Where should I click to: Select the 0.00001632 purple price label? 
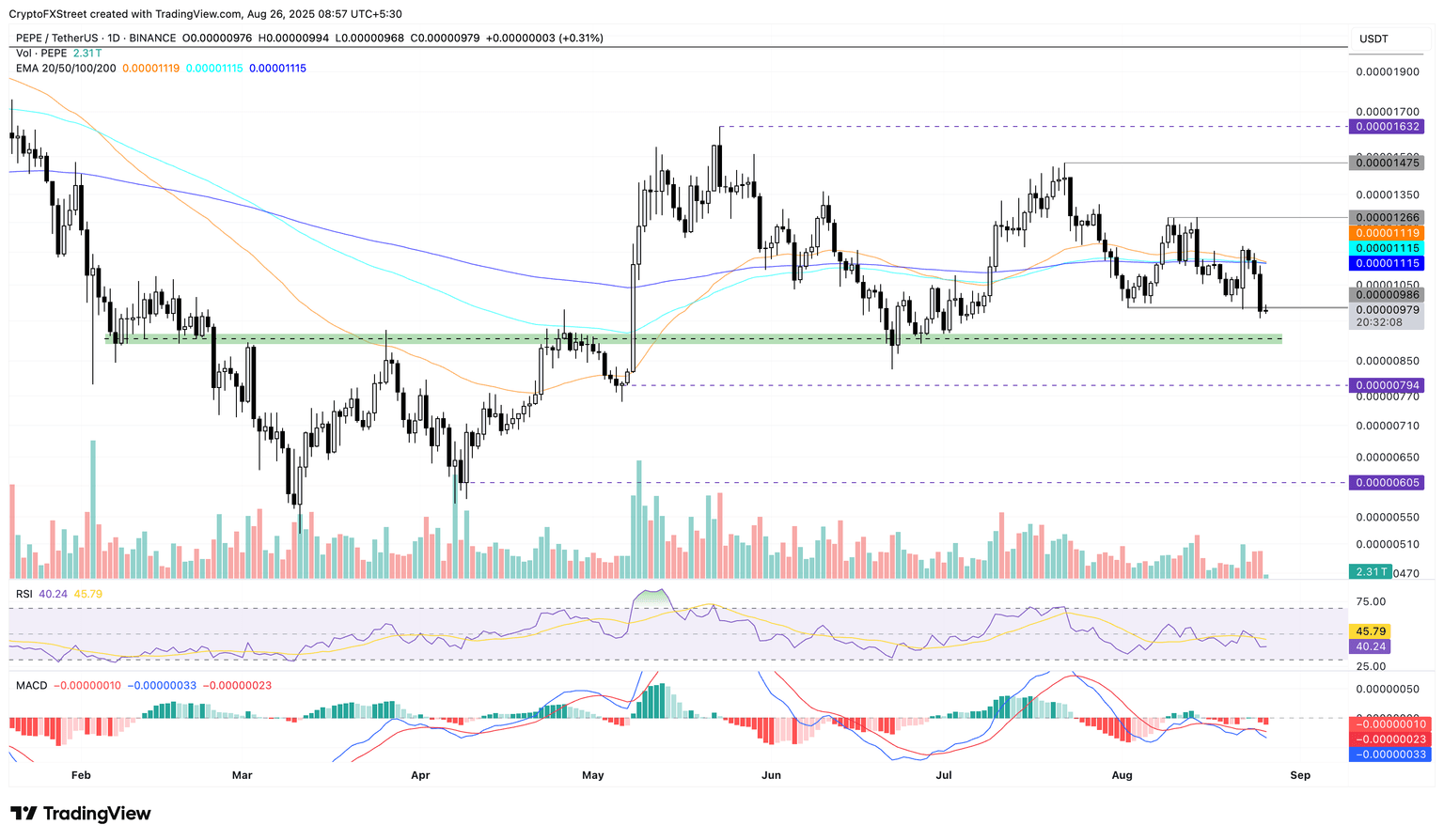click(1386, 126)
